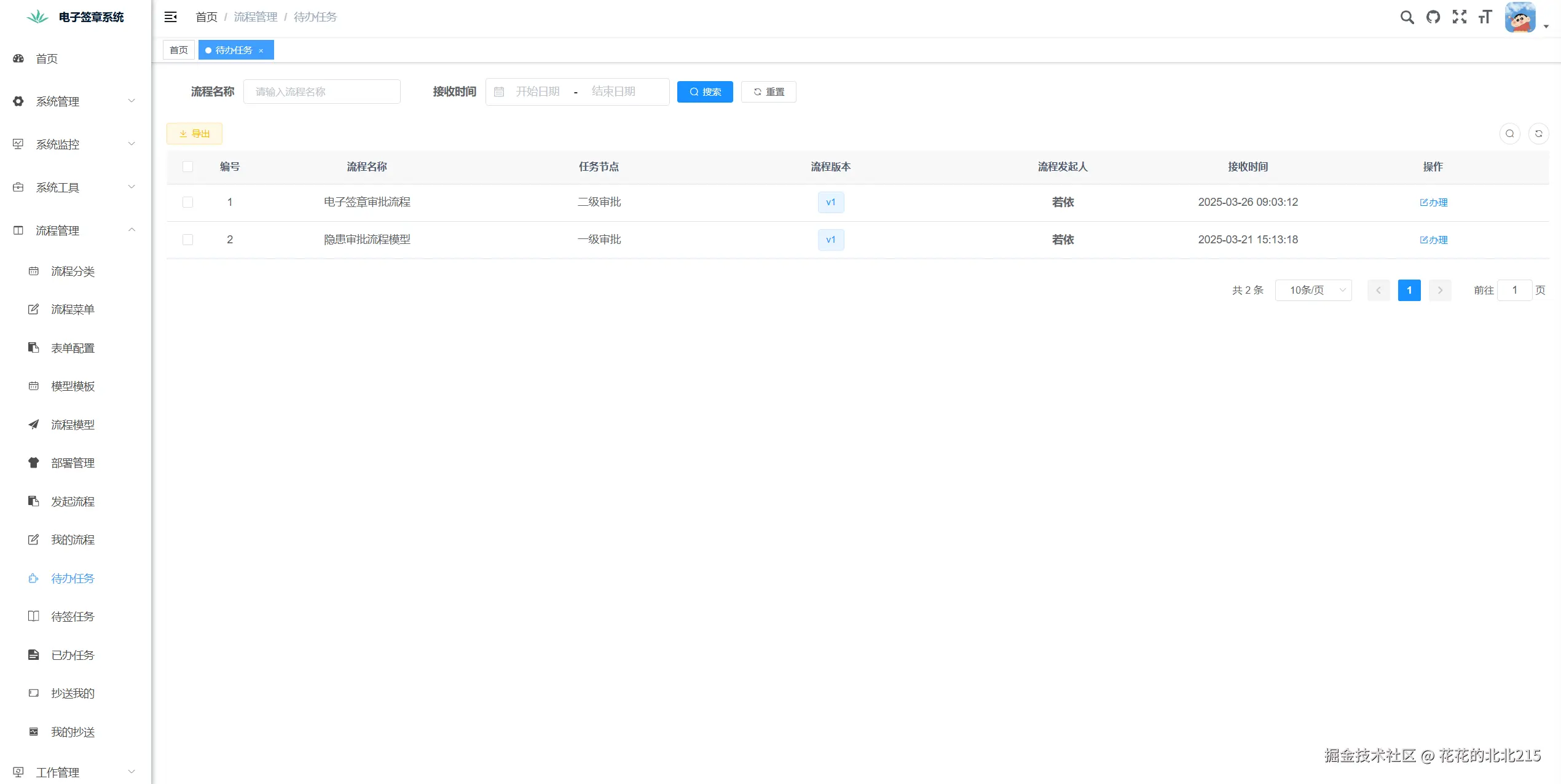Focus the 流程名称 input field
Image resolution: width=1561 pixels, height=784 pixels.
pos(321,92)
